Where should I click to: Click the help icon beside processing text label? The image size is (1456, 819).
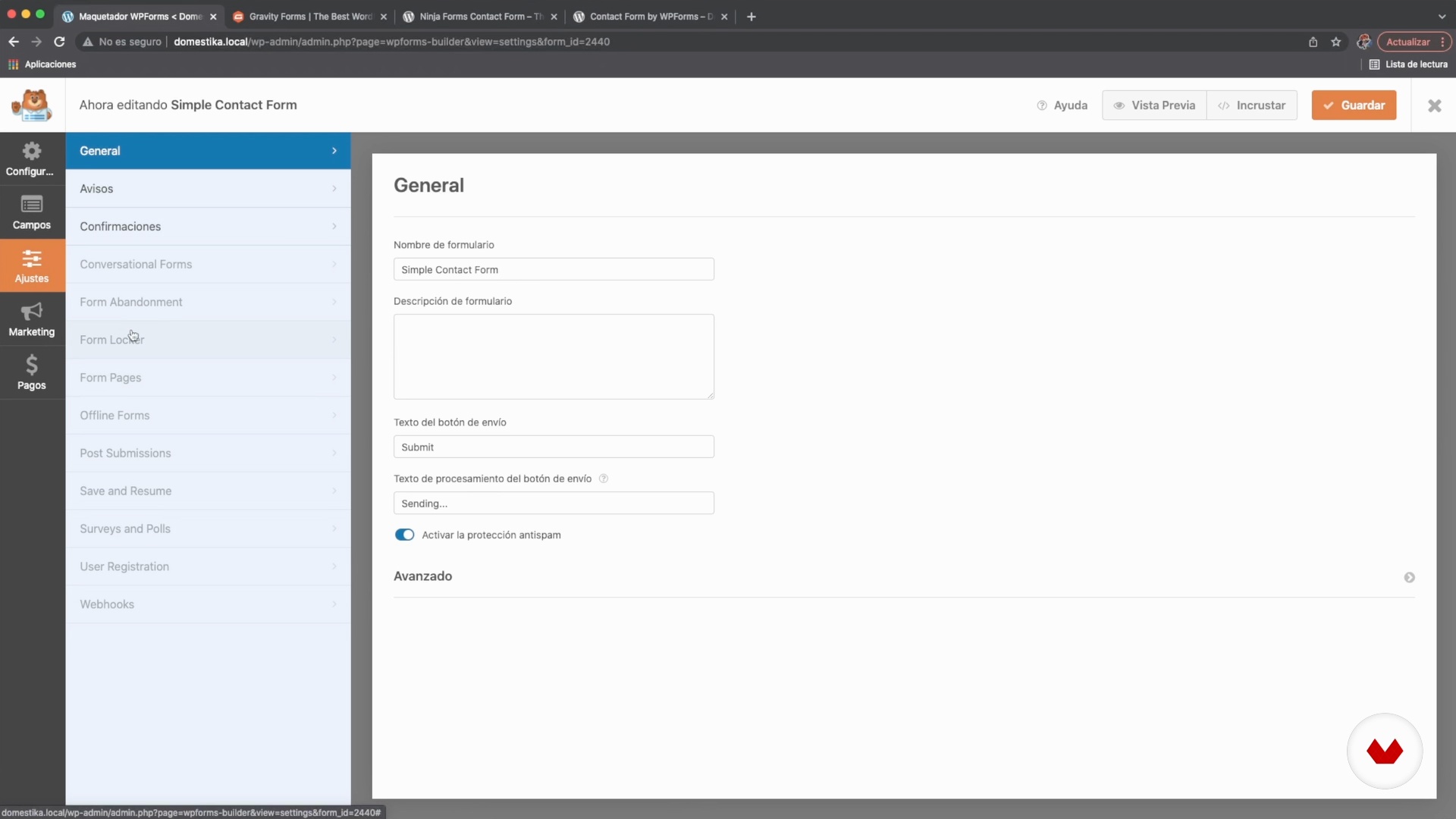604,479
